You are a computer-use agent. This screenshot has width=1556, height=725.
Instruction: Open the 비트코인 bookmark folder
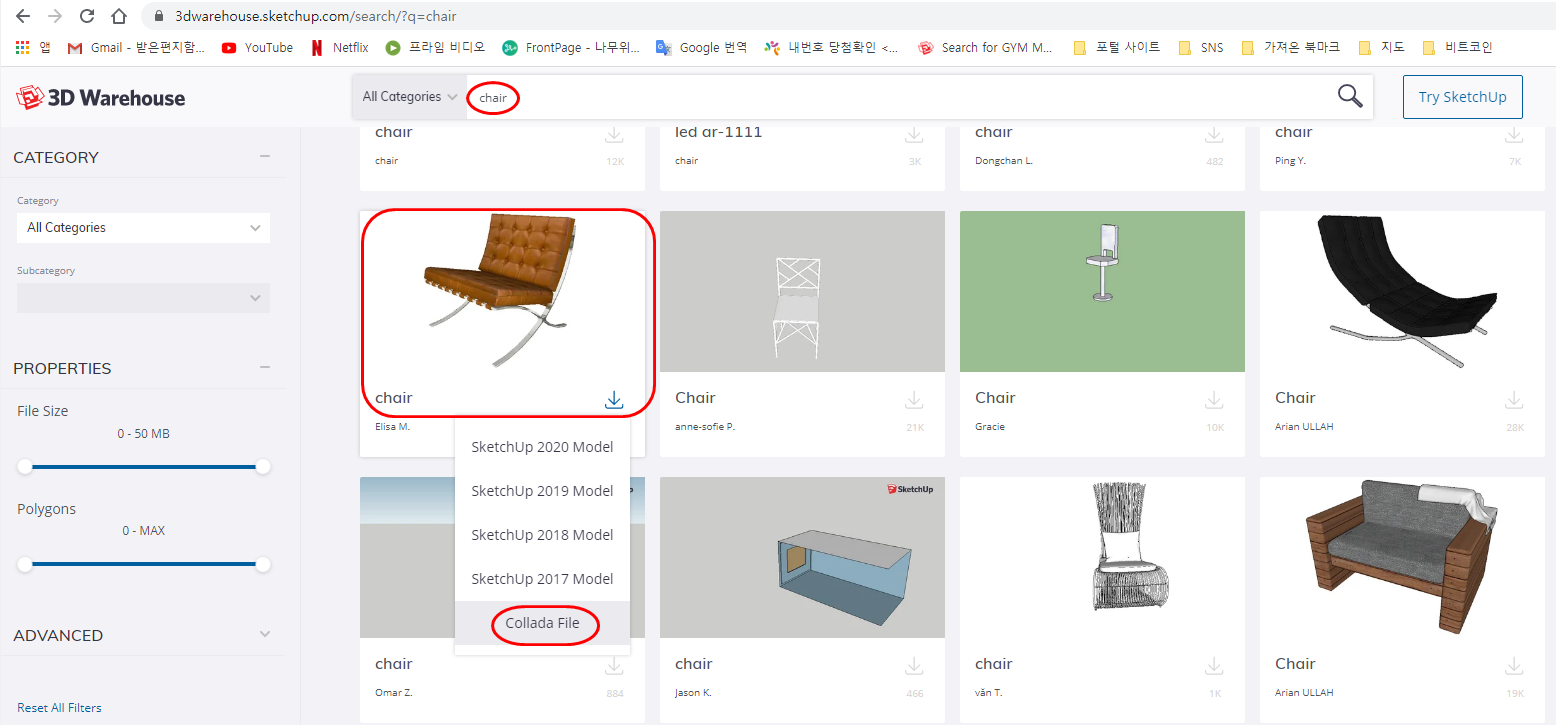pos(1457,47)
